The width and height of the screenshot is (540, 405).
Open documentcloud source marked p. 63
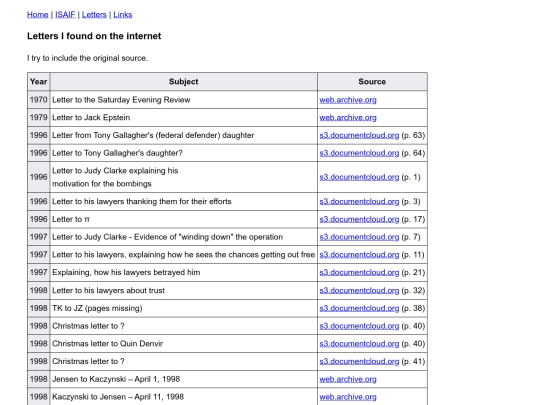click(359, 135)
